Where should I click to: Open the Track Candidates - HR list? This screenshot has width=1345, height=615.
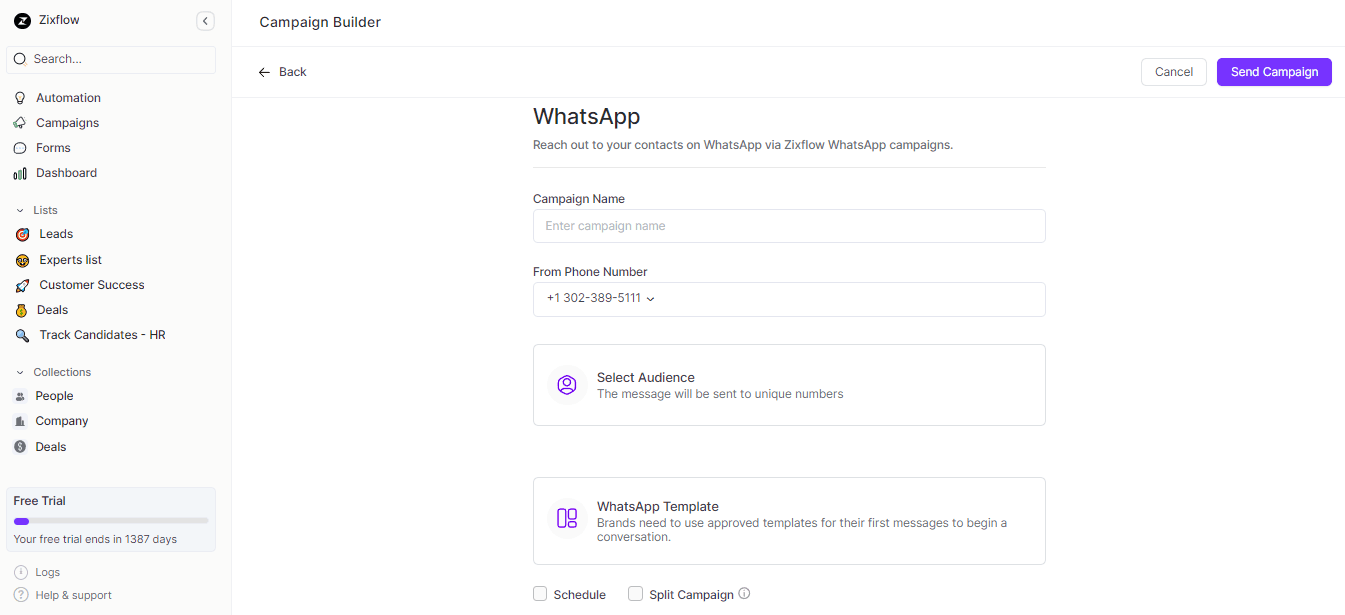pyautogui.click(x=103, y=334)
